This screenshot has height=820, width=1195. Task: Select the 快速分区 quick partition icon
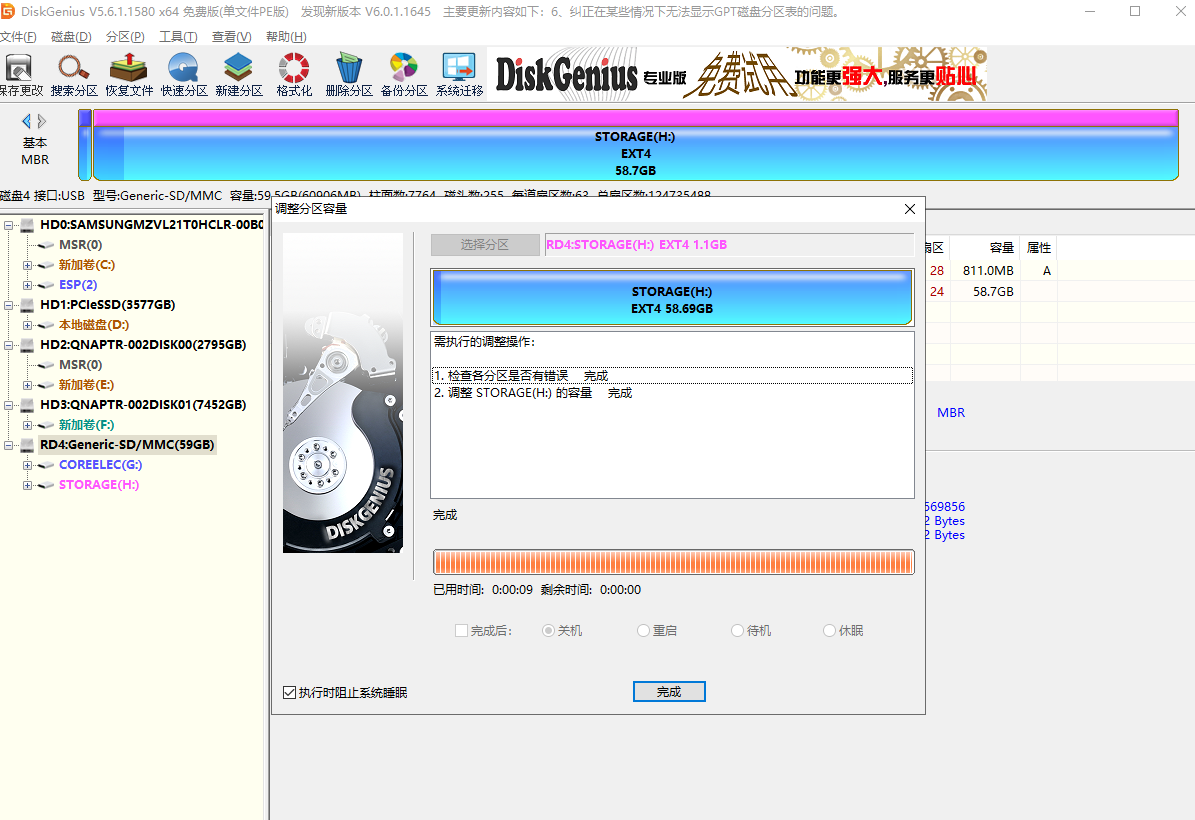pyautogui.click(x=184, y=75)
